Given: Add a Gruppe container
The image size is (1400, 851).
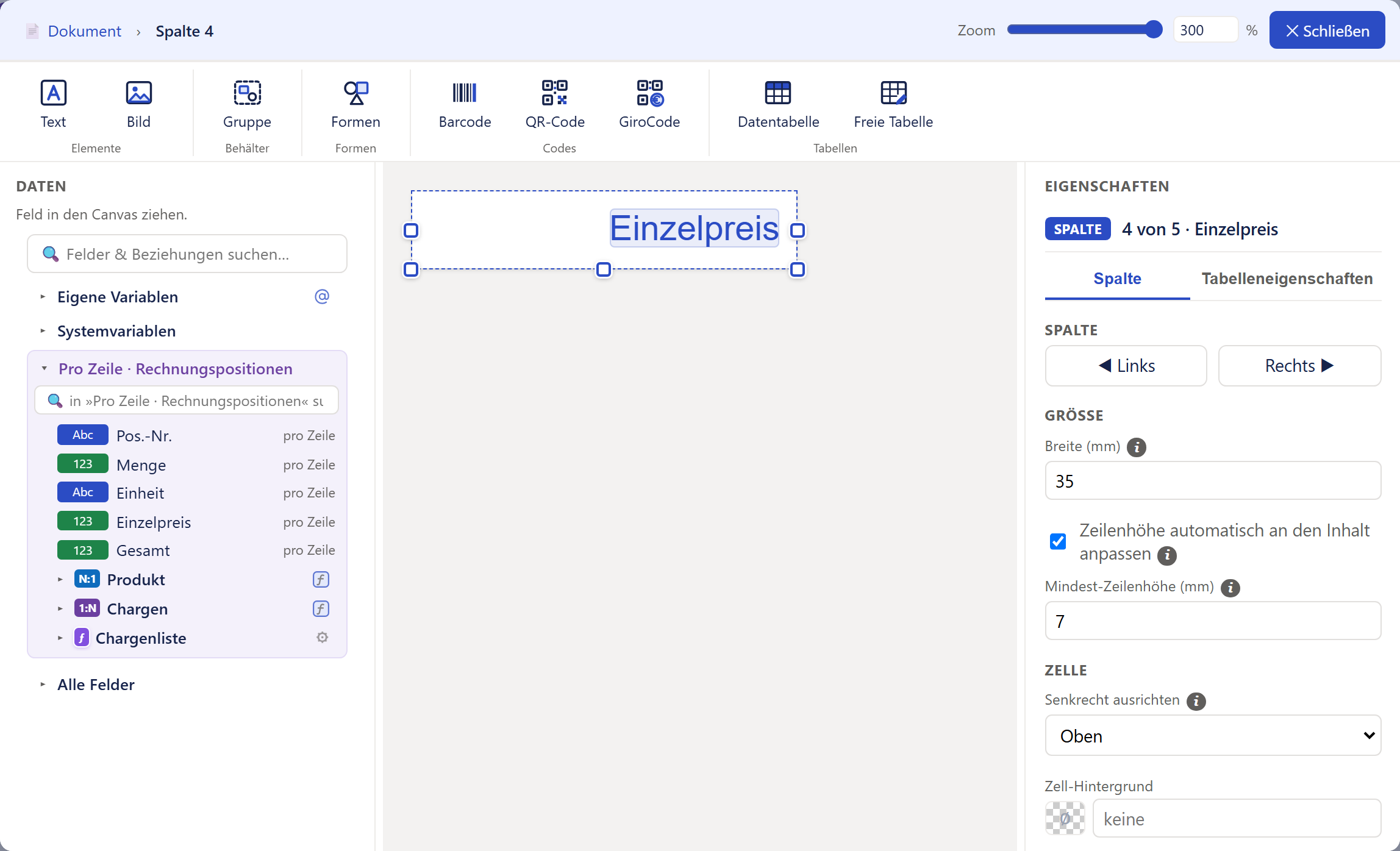Looking at the screenshot, I should click(x=247, y=104).
